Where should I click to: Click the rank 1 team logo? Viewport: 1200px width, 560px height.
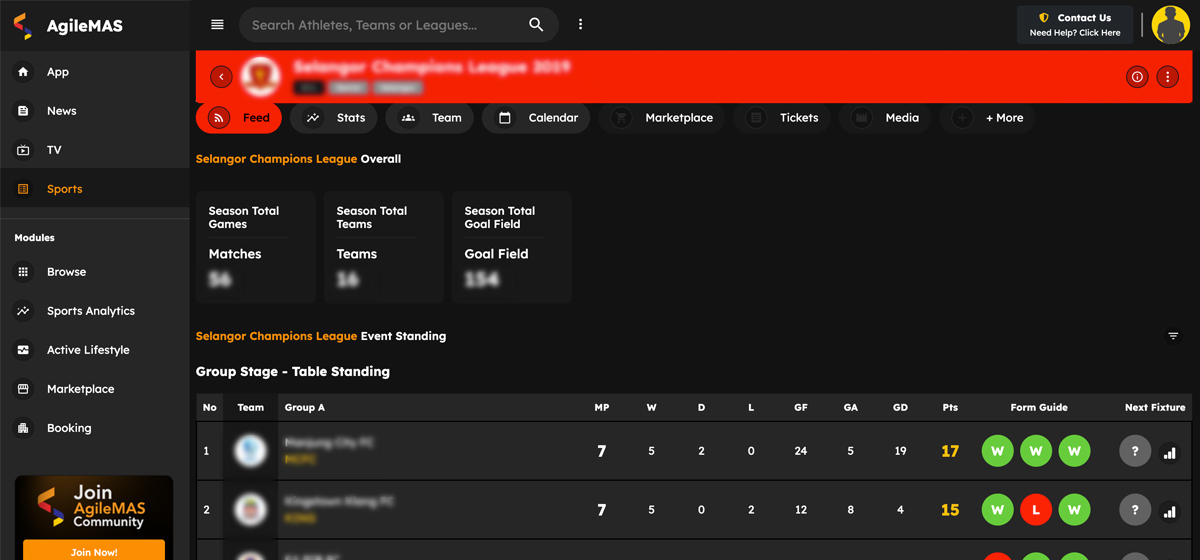click(250, 451)
